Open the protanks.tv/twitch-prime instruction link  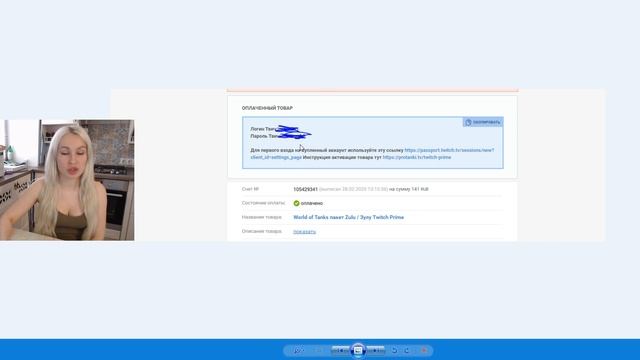click(417, 157)
